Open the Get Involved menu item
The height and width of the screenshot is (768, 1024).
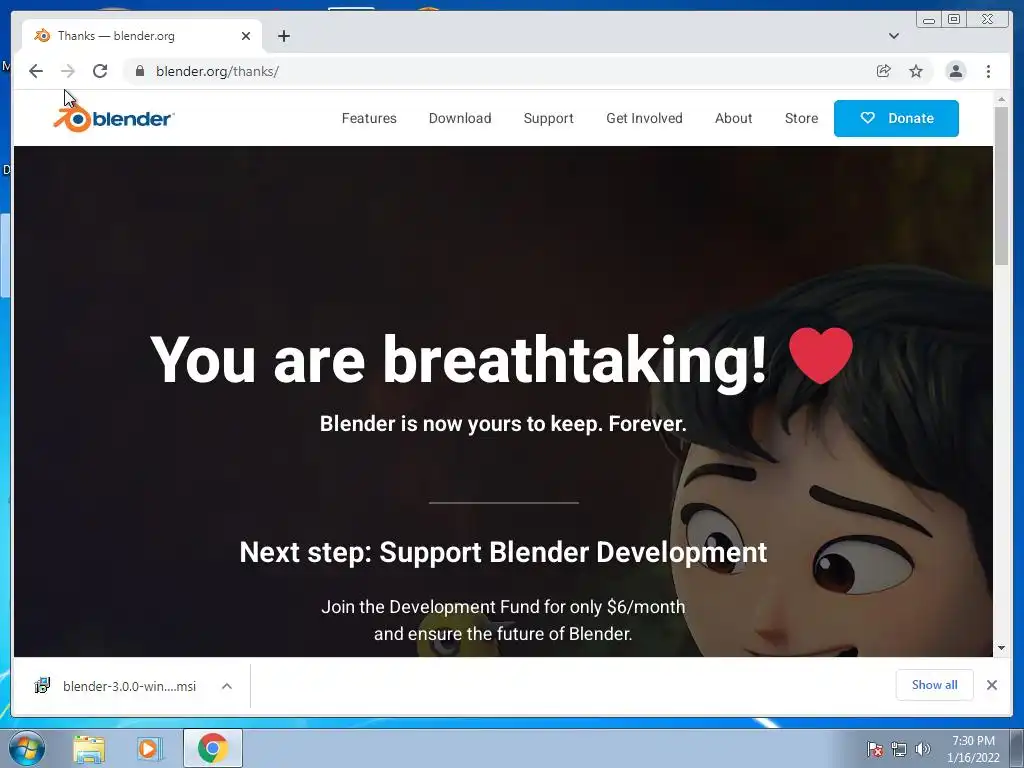click(644, 118)
